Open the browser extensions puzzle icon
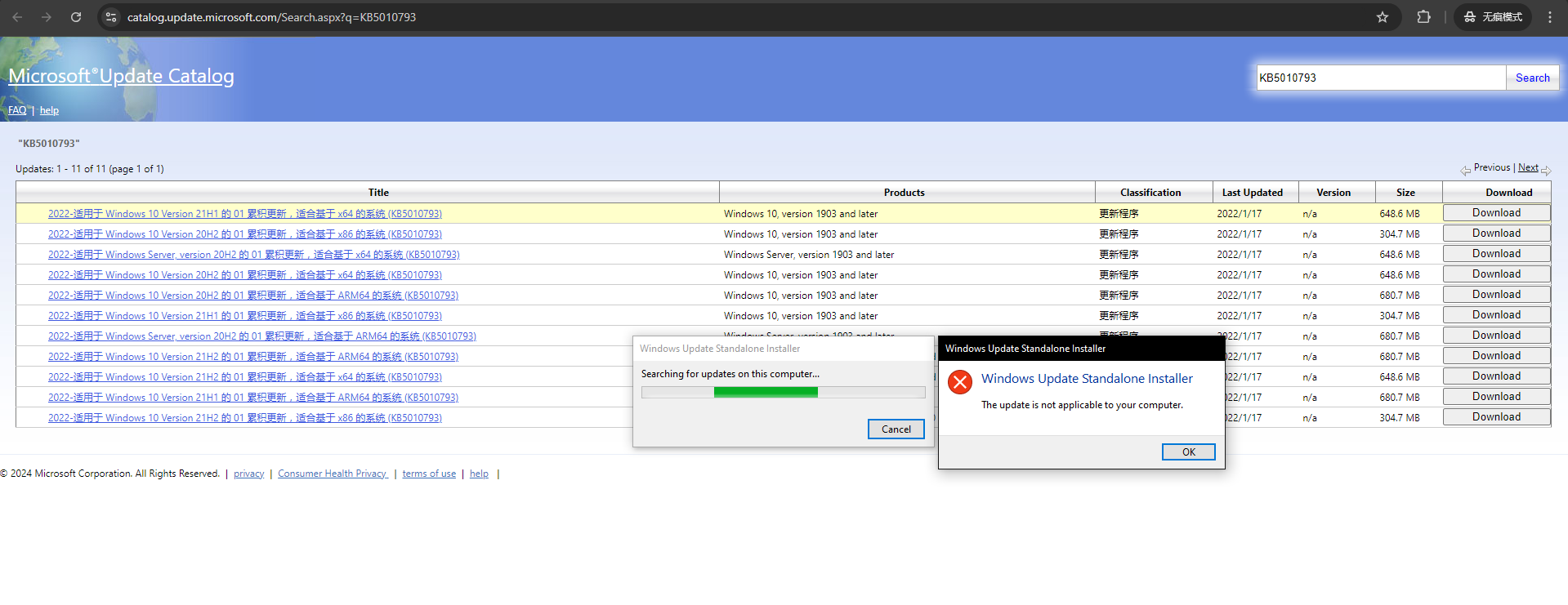Image resolution: width=1568 pixels, height=605 pixels. (x=1423, y=17)
